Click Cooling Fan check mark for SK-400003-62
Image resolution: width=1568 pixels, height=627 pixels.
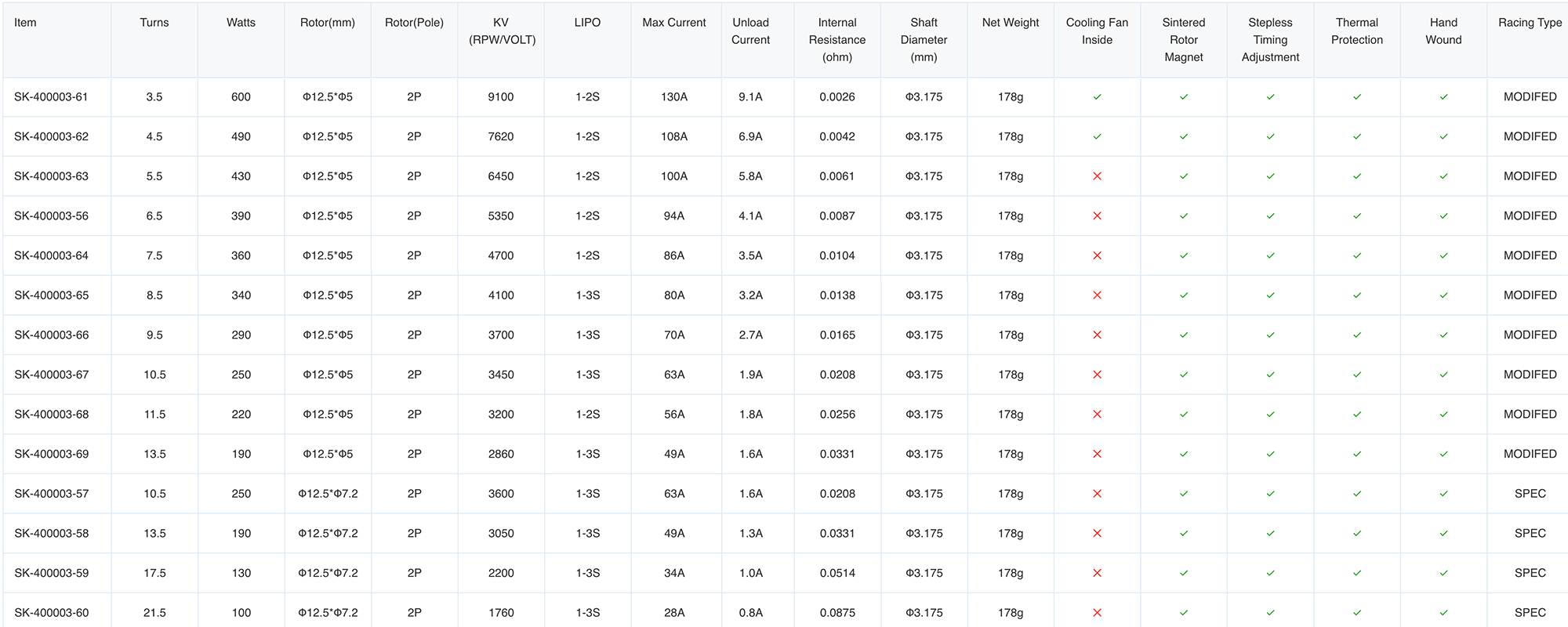tap(1097, 136)
